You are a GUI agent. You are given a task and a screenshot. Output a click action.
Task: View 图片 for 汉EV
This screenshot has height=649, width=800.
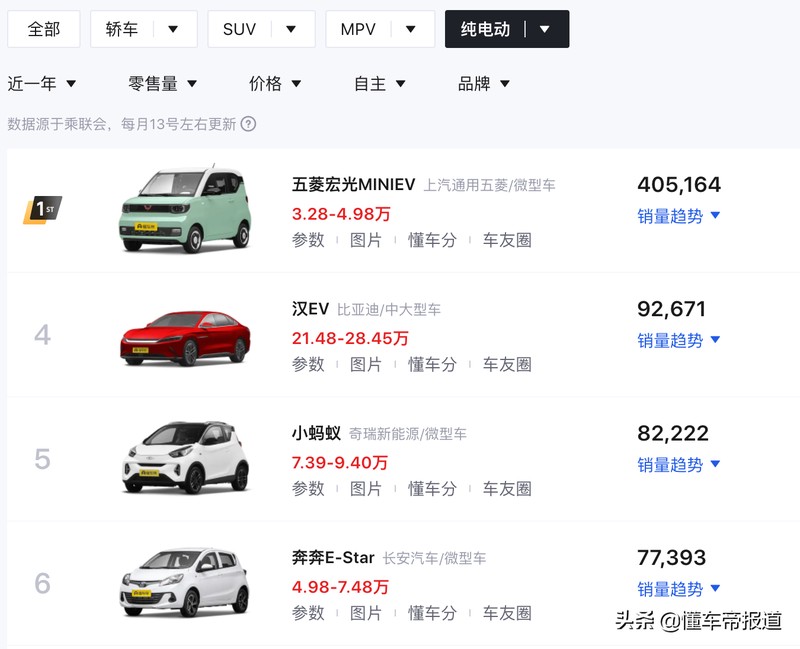coord(366,364)
